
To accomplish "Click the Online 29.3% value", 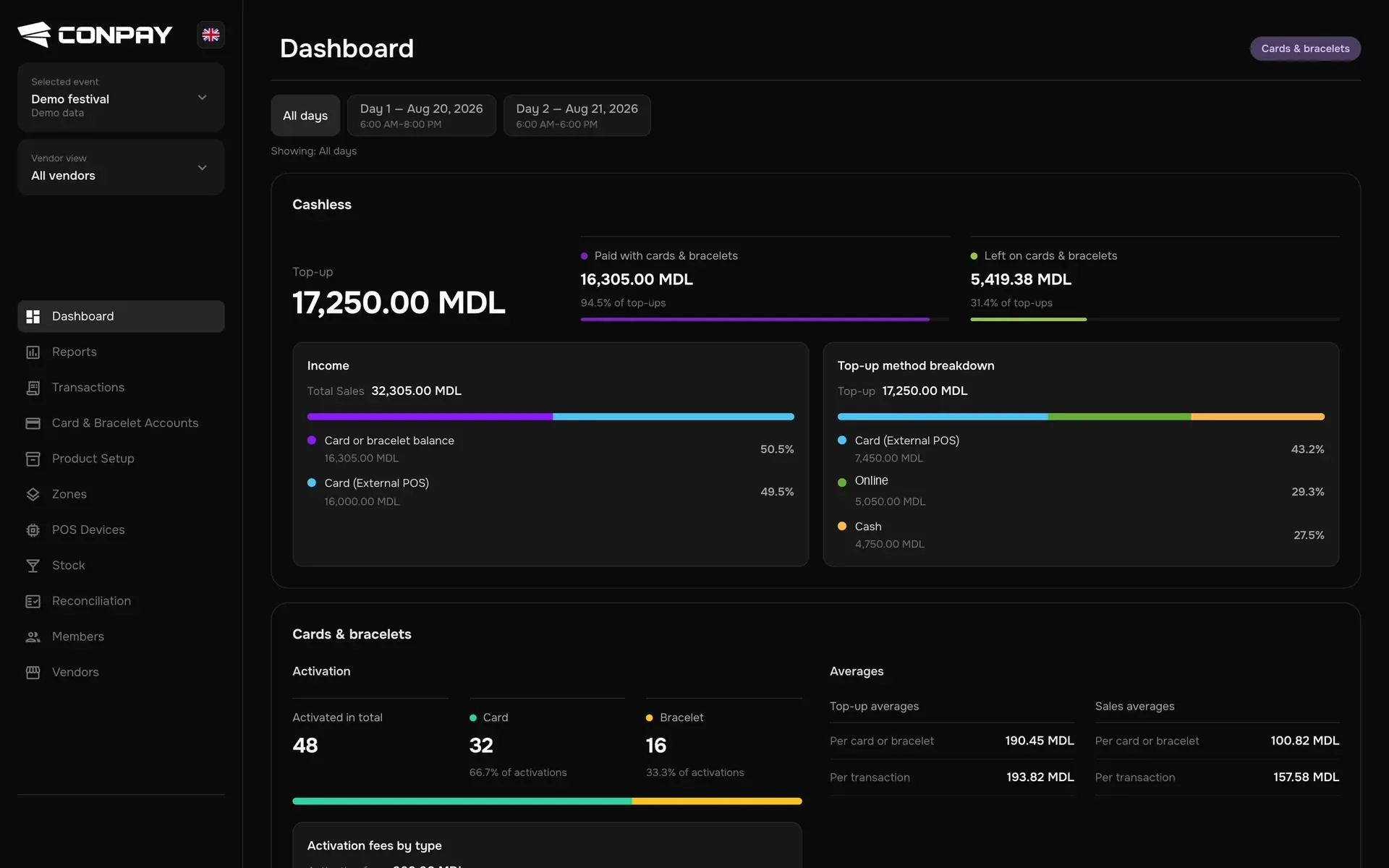I will click(1308, 492).
